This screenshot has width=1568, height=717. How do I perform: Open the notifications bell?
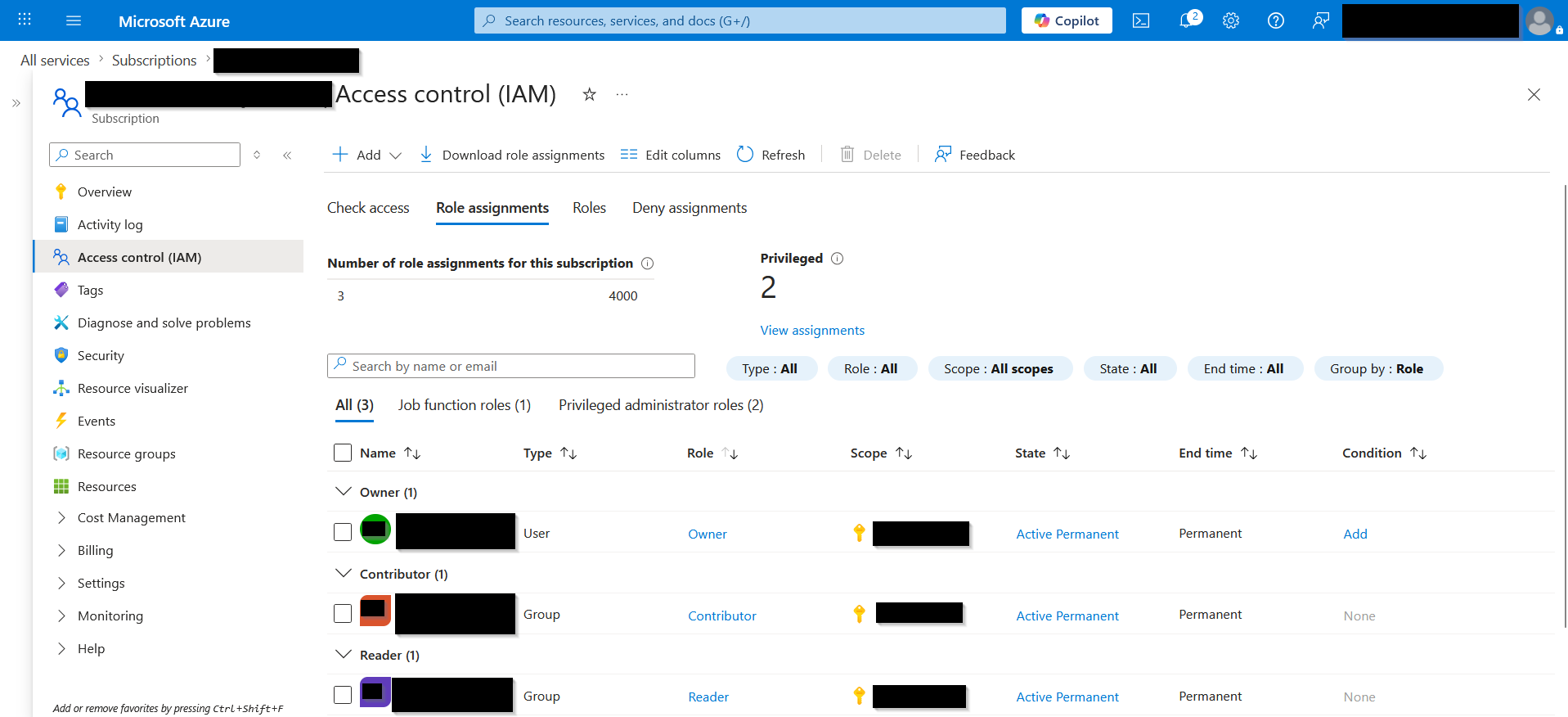tap(1188, 20)
